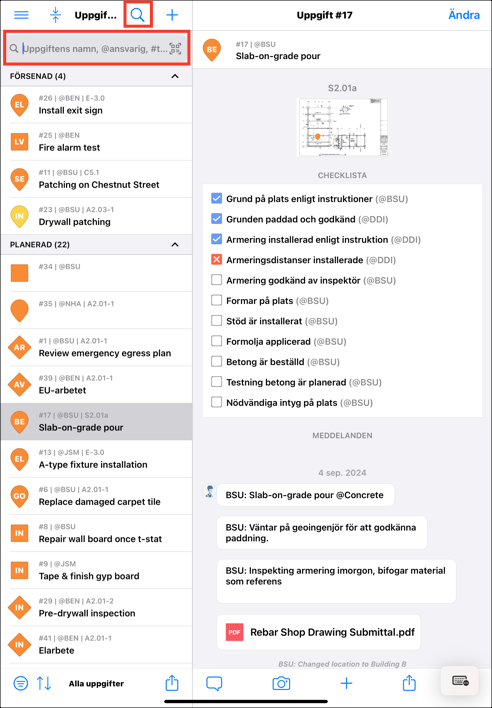
Task: Open the filter icon at bottom left
Action: [x=20, y=683]
